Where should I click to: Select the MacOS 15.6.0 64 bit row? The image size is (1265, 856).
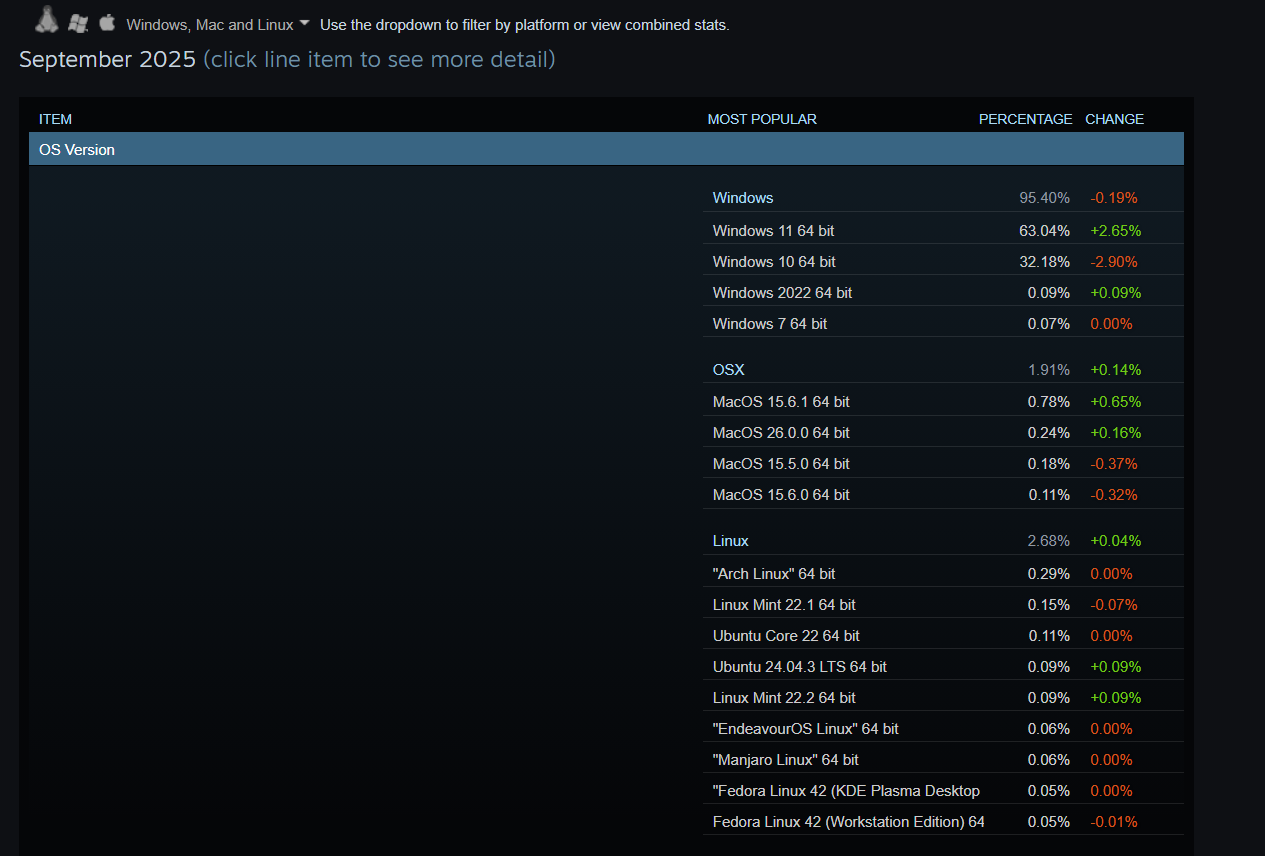[943, 494]
